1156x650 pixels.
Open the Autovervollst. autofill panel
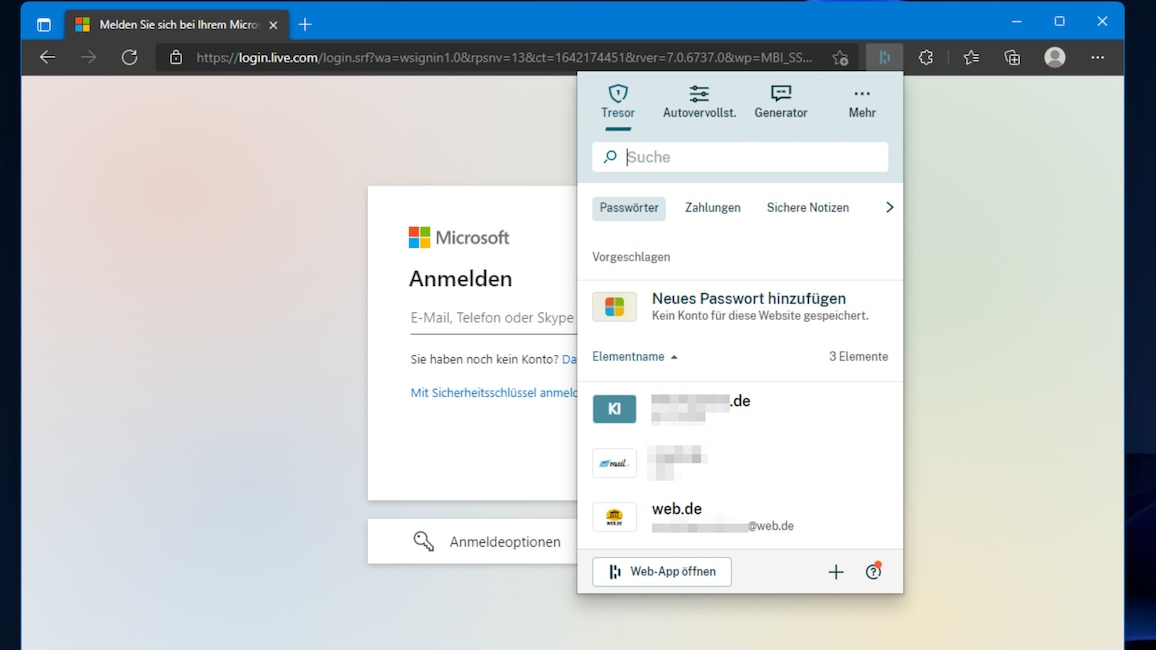click(699, 101)
